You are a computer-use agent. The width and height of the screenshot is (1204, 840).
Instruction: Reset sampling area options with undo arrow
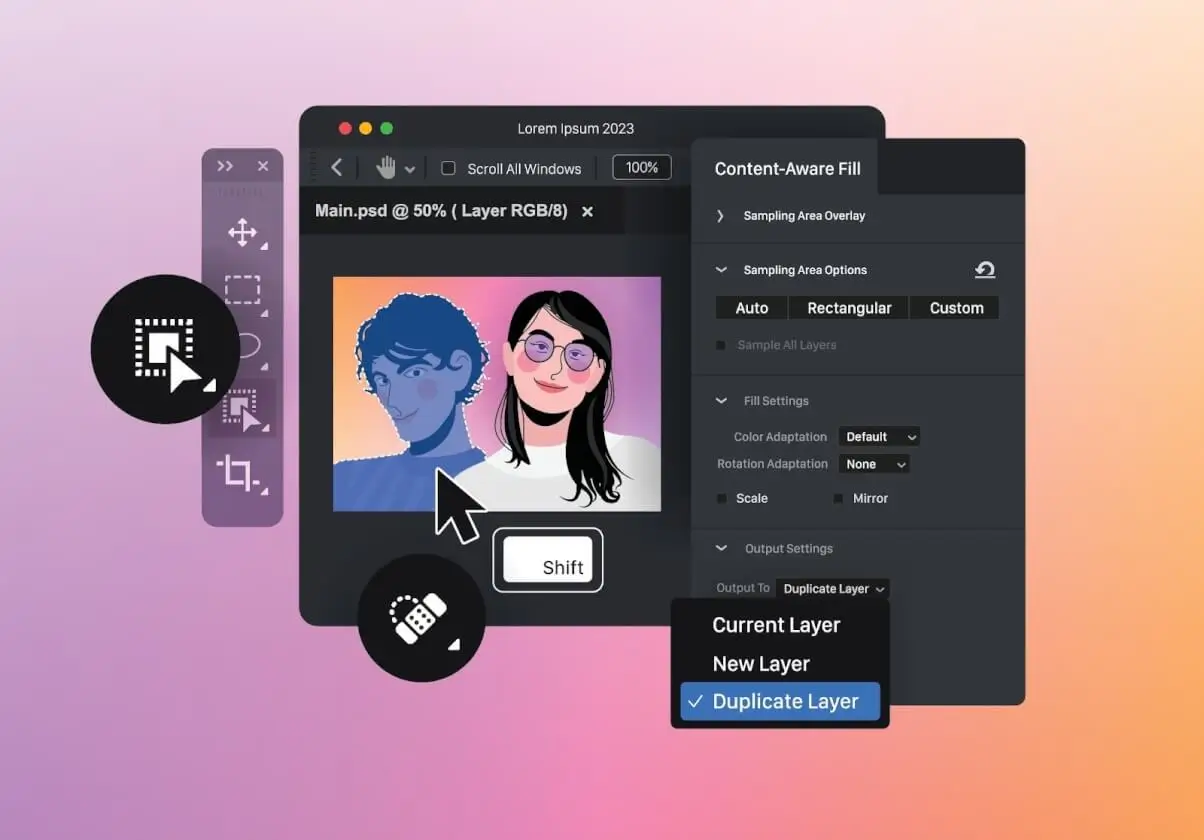985,270
